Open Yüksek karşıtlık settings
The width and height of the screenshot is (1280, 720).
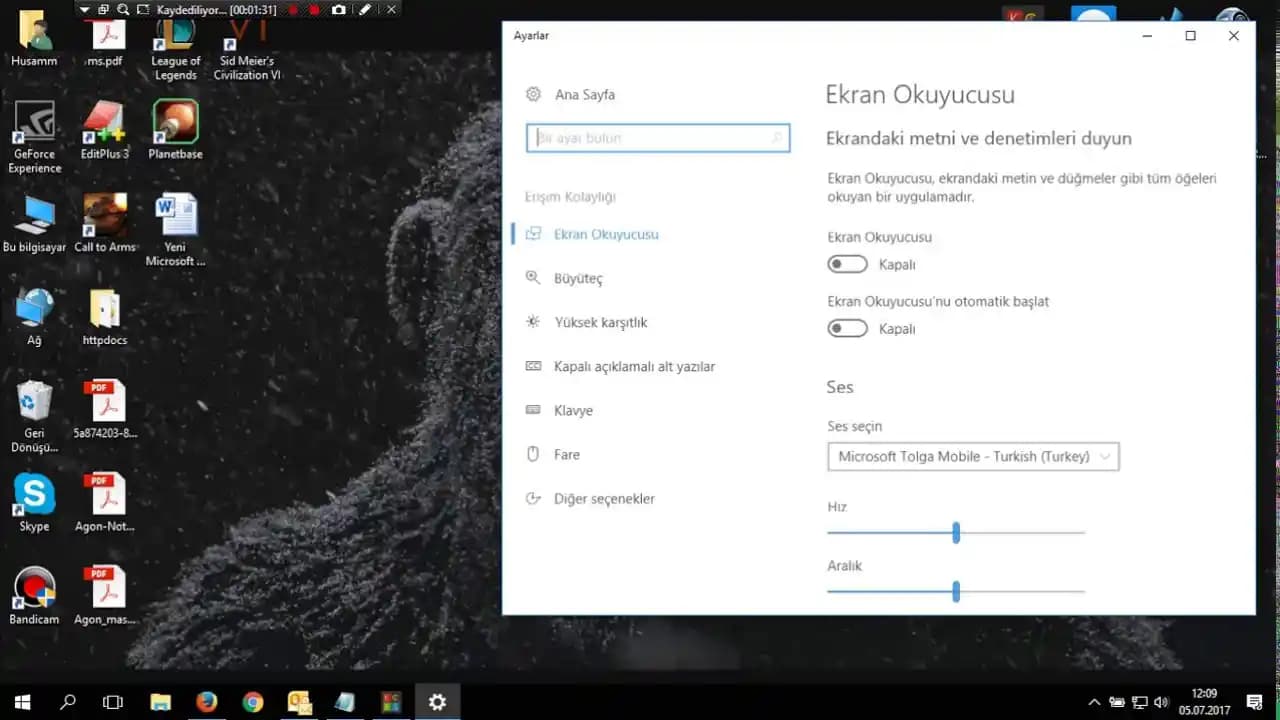[x=602, y=322]
